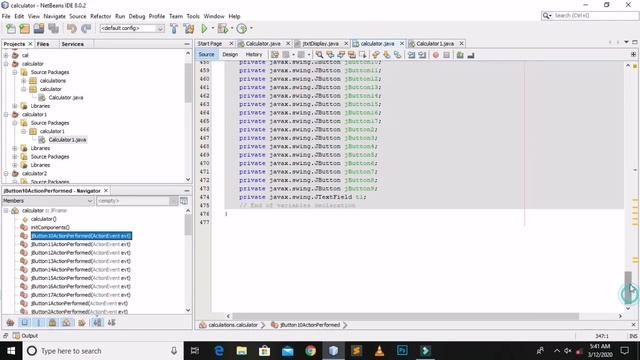
Task: Click the Last Edit icon in editor toolbar
Action: click(x=275, y=55)
